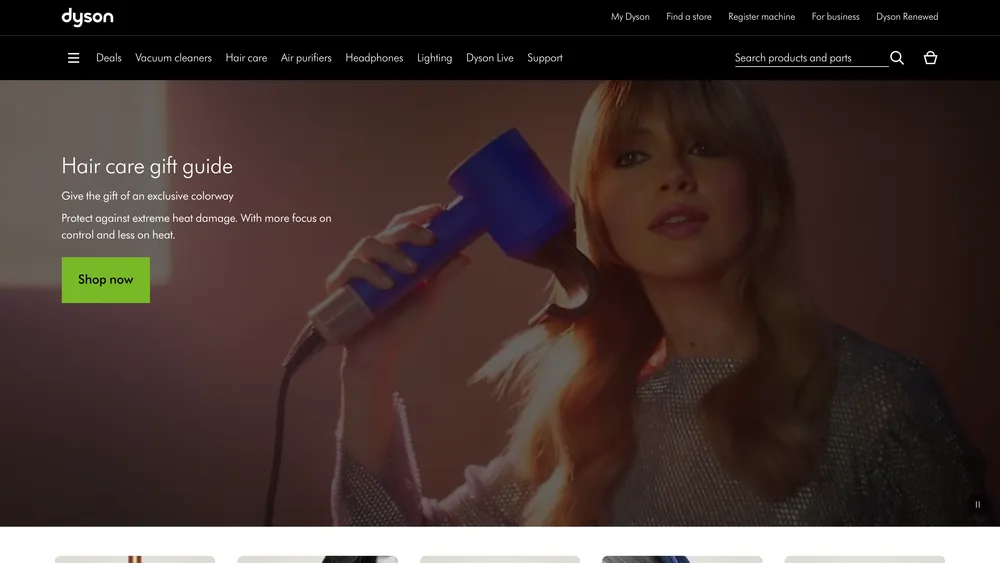The width and height of the screenshot is (1000, 563).
Task: Click 'Give the gift of an exclusive colorway' text
Action: [147, 196]
